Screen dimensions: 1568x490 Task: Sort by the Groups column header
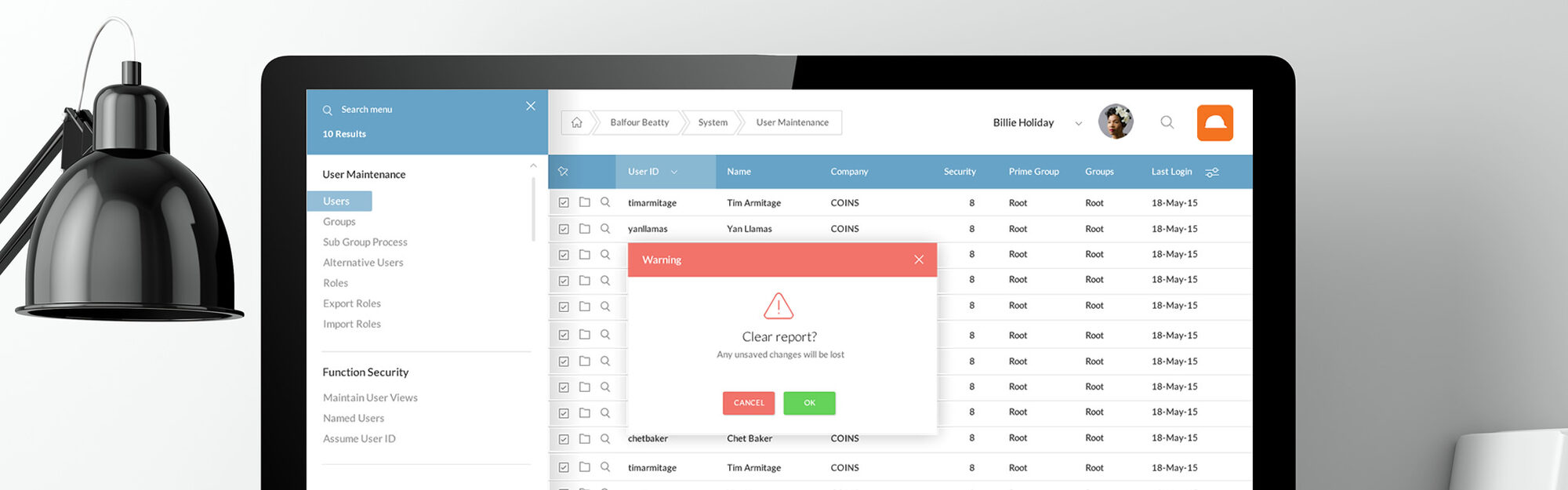pos(1099,172)
